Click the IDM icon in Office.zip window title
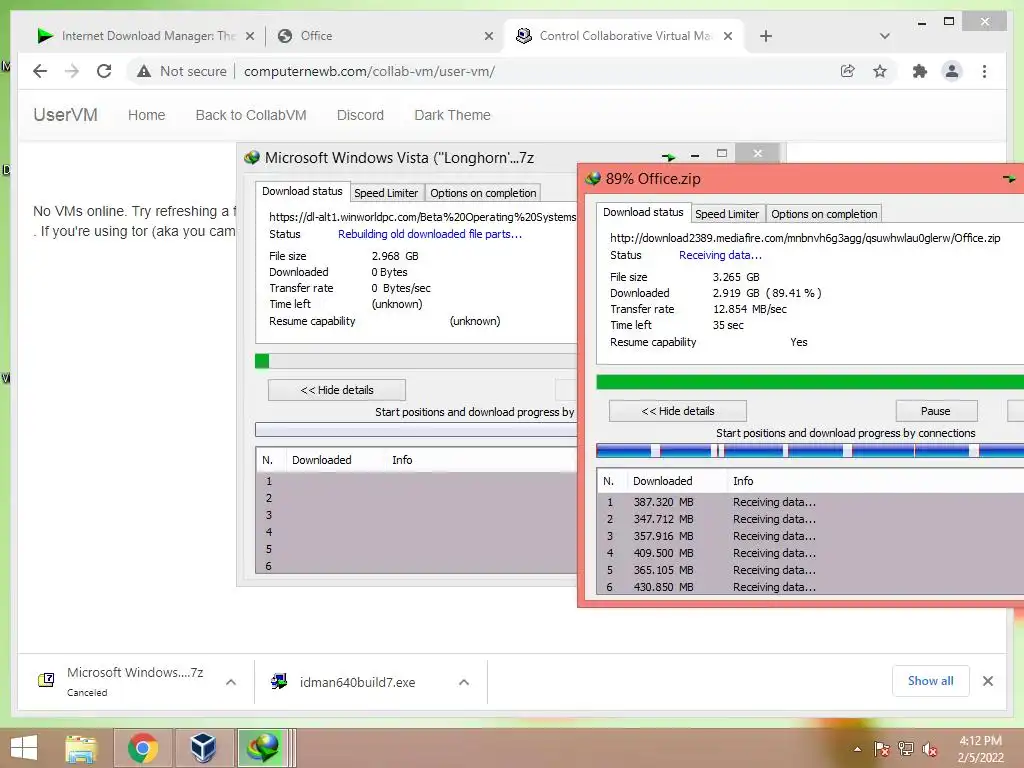The height and width of the screenshot is (768, 1024). point(592,178)
